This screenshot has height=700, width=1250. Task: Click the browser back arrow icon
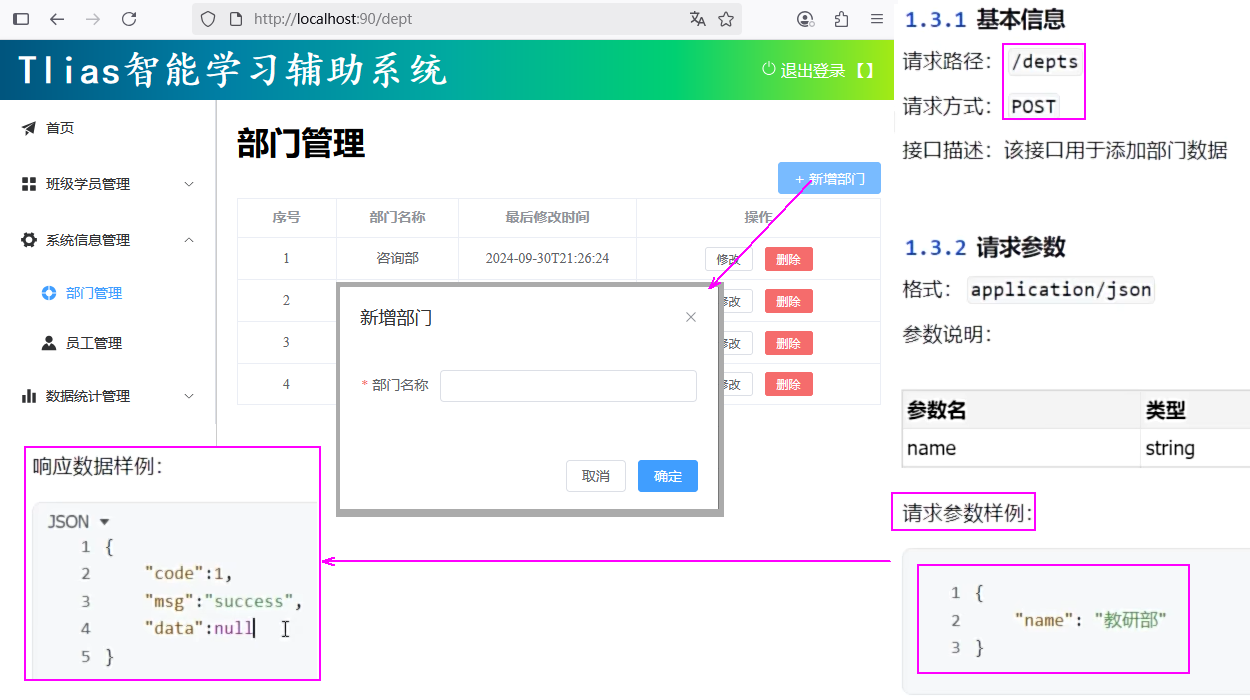[x=57, y=19]
